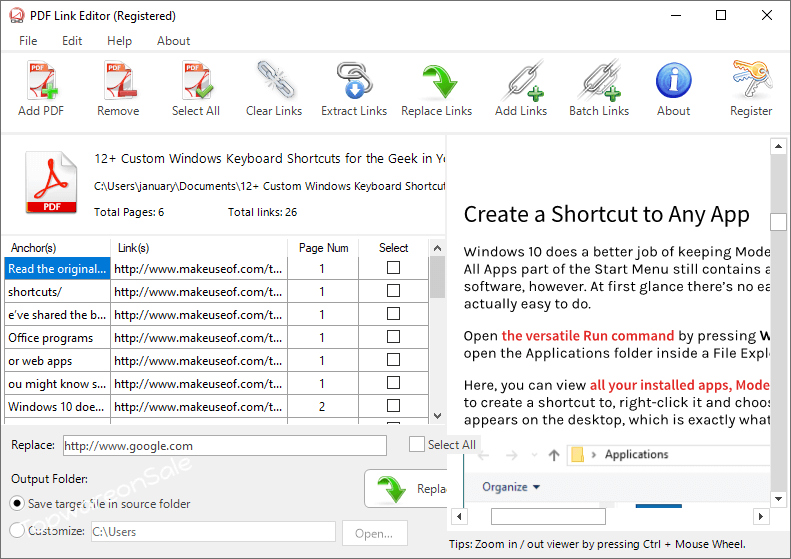The height and width of the screenshot is (559, 791).
Task: Click 'Total links: 26' text
Action: (x=262, y=212)
